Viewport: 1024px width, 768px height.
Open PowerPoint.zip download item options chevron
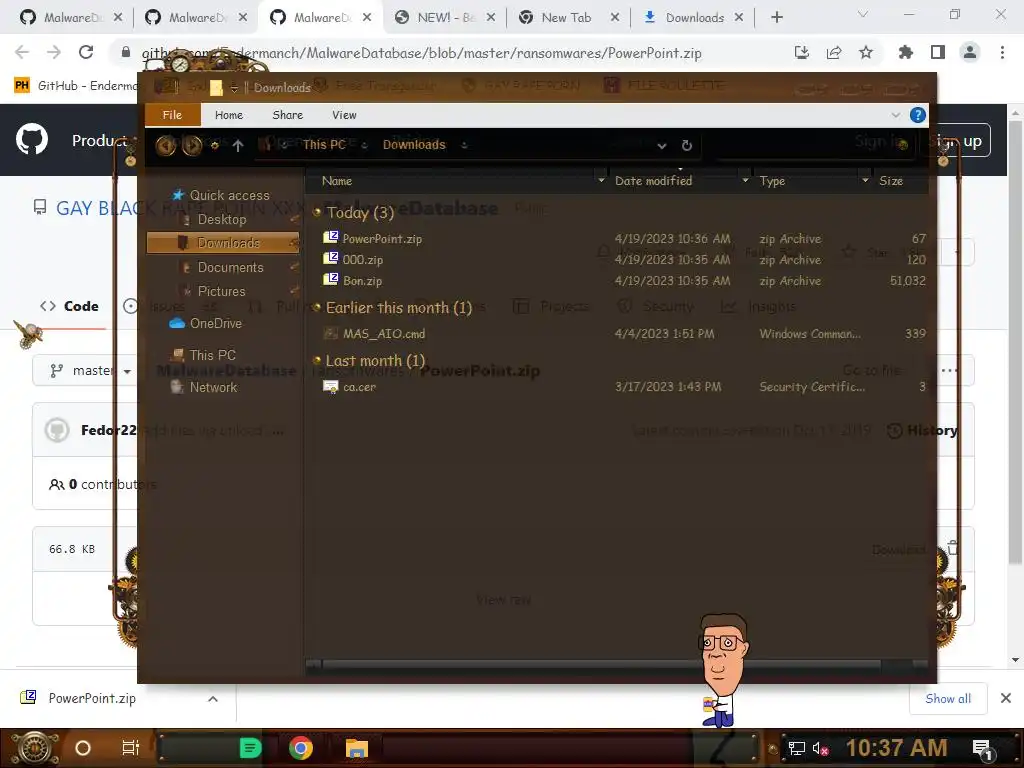point(213,699)
